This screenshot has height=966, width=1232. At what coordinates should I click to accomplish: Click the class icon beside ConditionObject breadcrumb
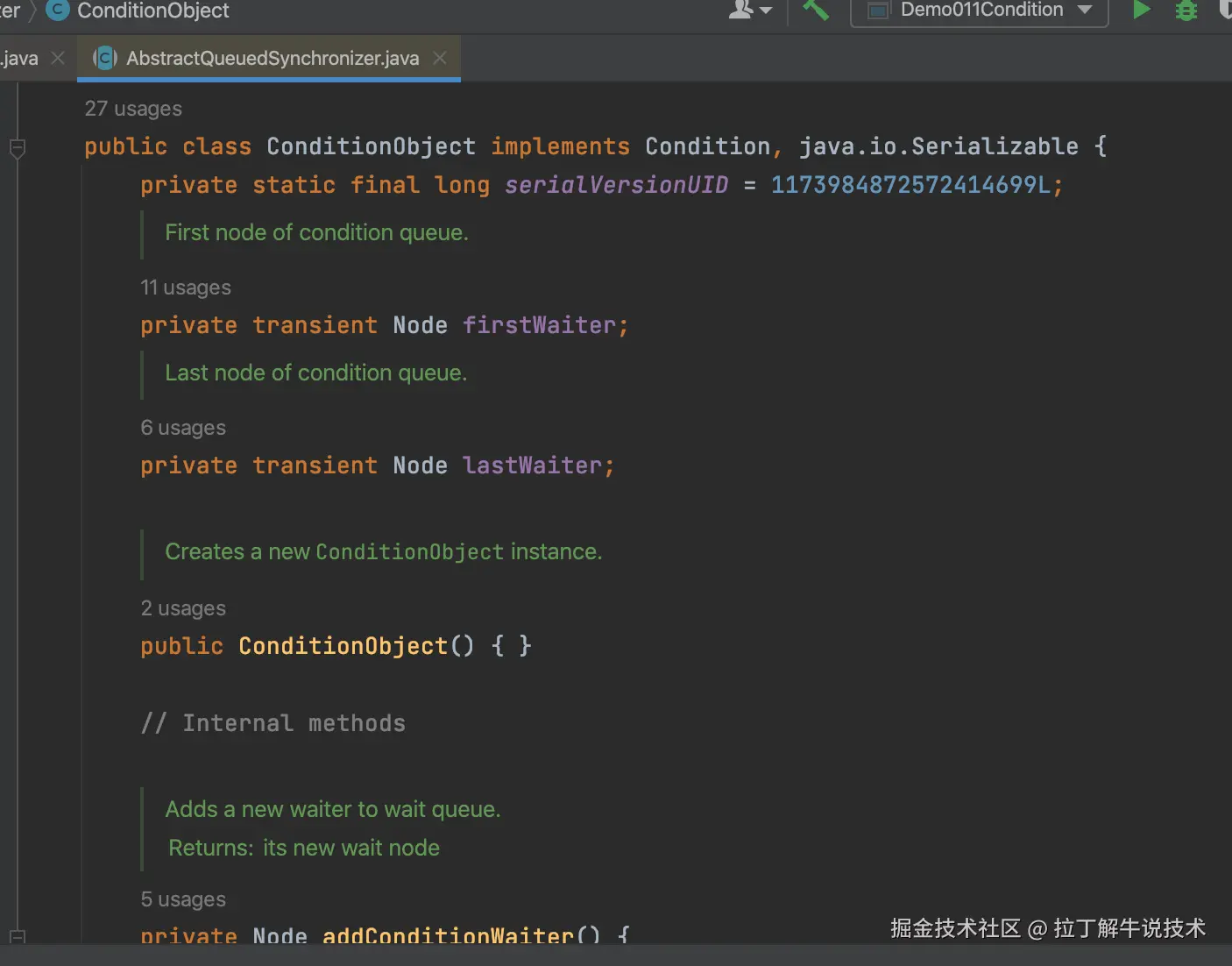57,11
